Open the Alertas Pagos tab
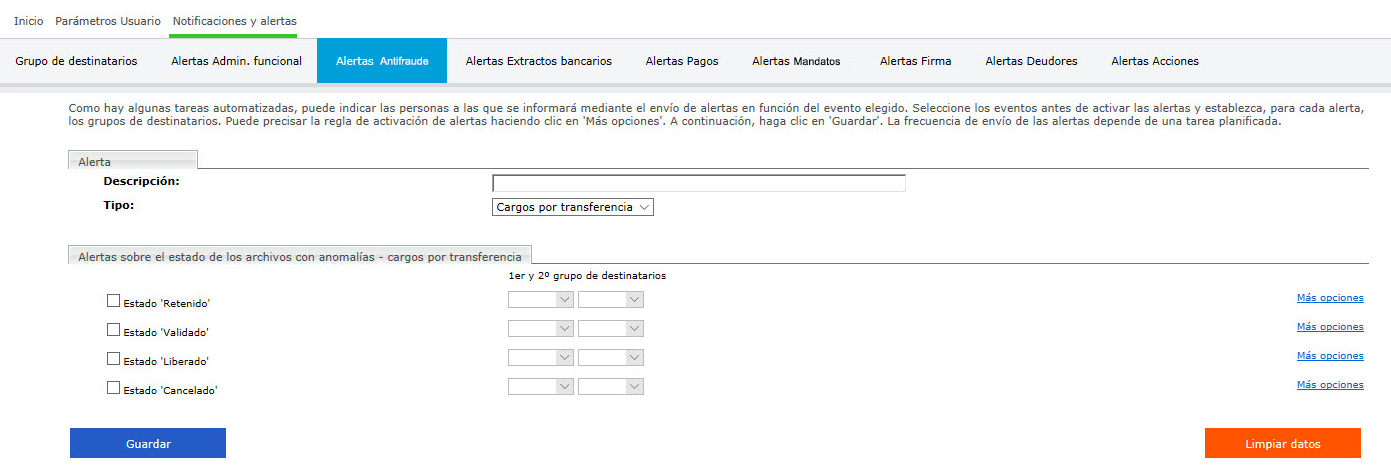 pyautogui.click(x=682, y=61)
